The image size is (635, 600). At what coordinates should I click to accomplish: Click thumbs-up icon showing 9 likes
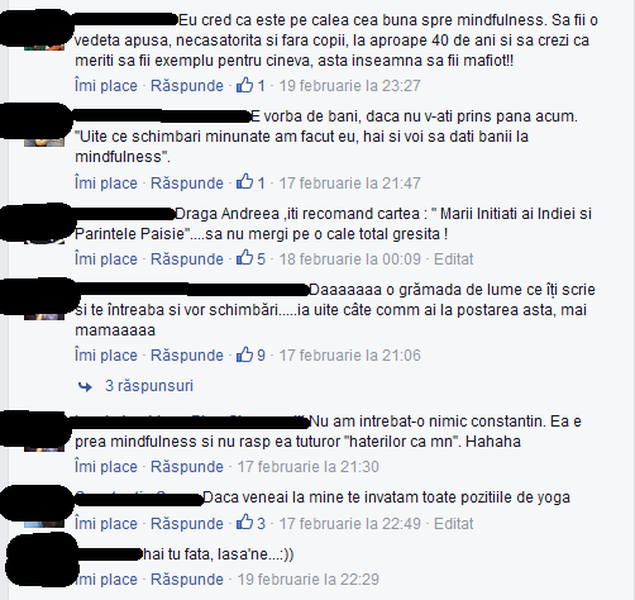pos(245,355)
